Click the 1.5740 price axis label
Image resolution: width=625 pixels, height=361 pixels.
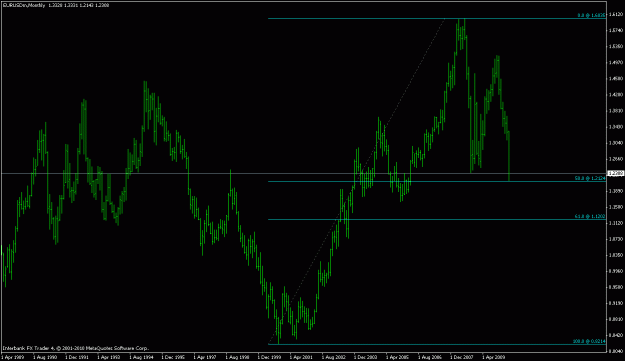point(617,30)
